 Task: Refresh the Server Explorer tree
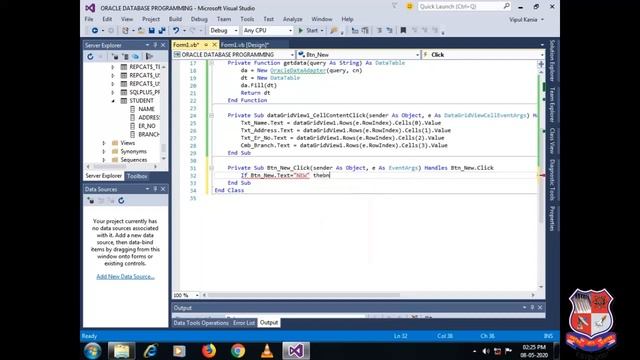90,57
